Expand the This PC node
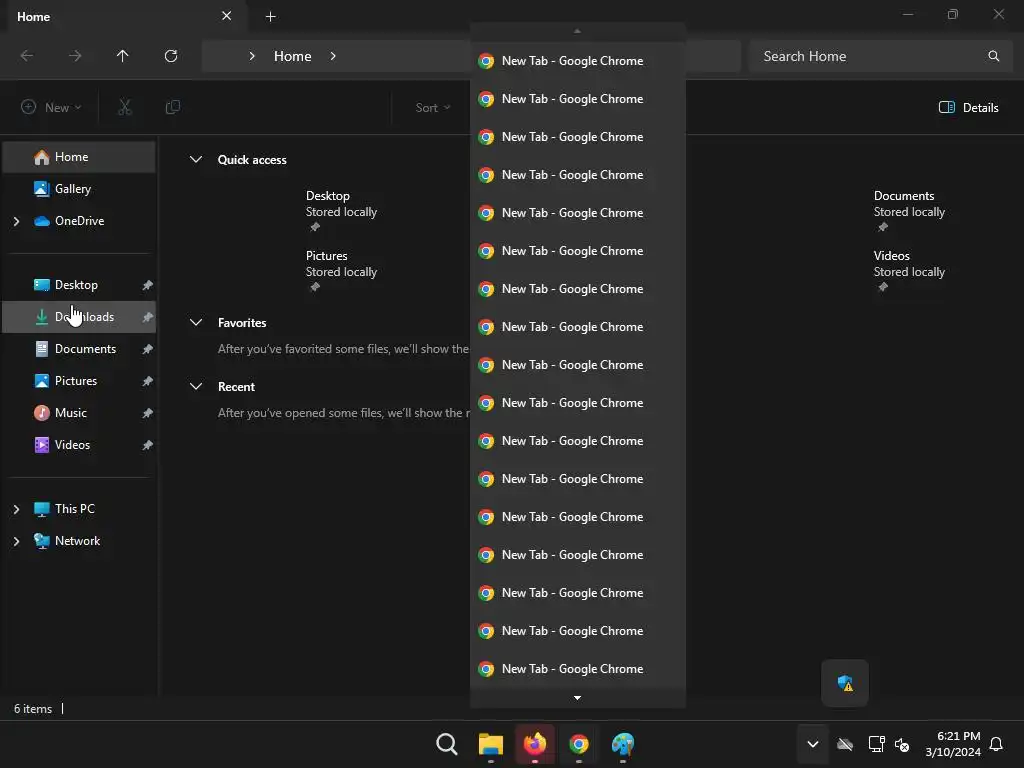This screenshot has width=1024, height=768. point(16,509)
